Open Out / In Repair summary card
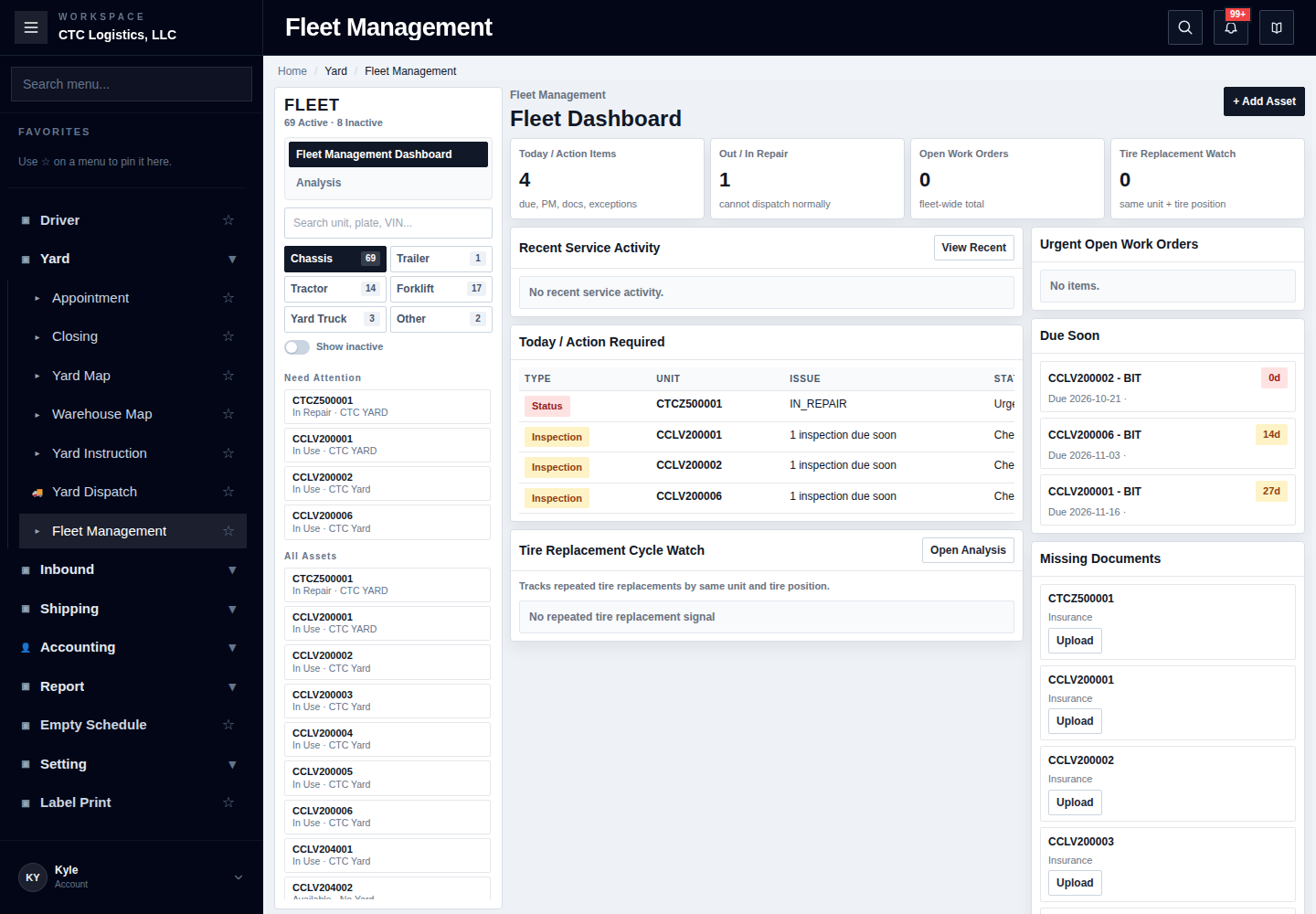Viewport: 1316px width, 914px height. coord(807,178)
